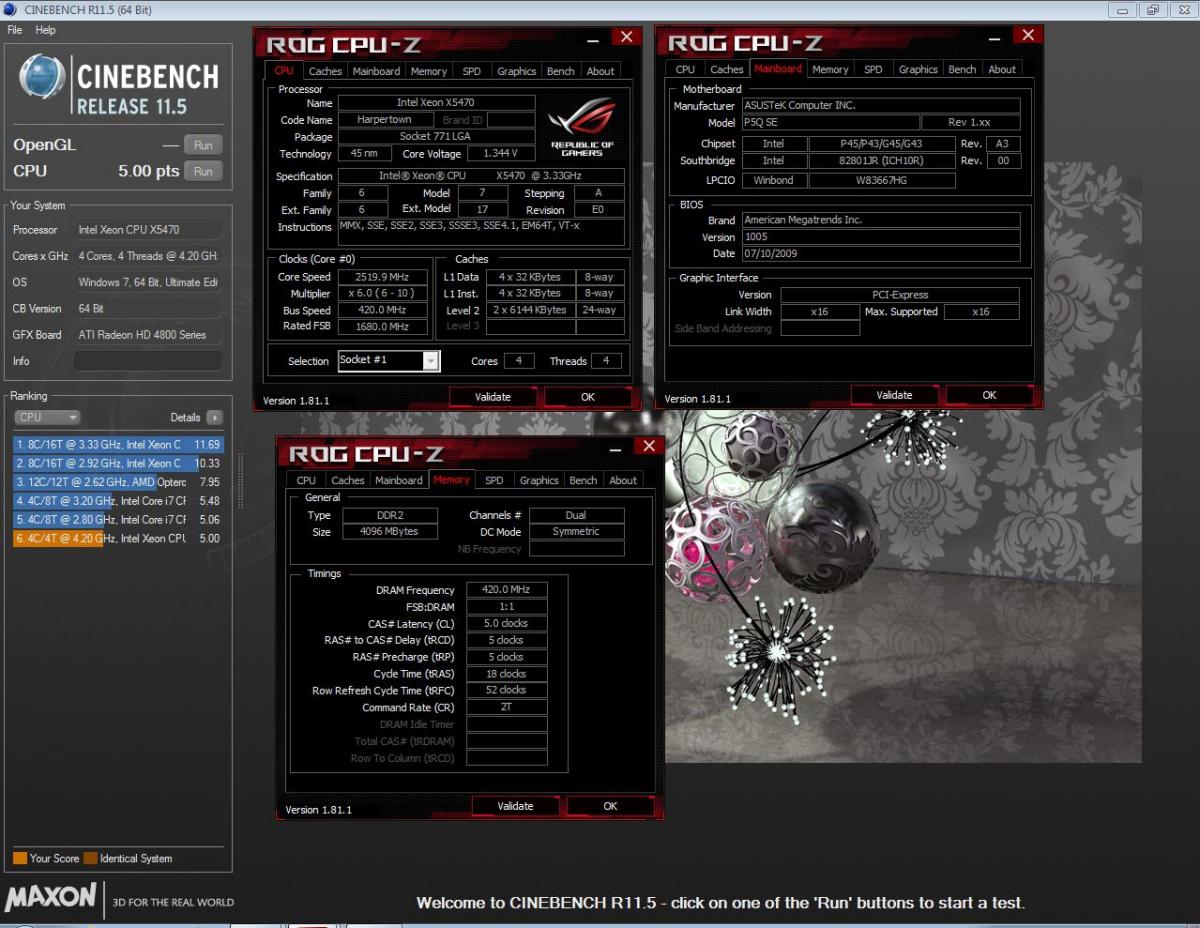This screenshot has height=928, width=1200.
Task: Select ranking row 4C/8T @ 2.80 GHz
Action: tap(118, 520)
